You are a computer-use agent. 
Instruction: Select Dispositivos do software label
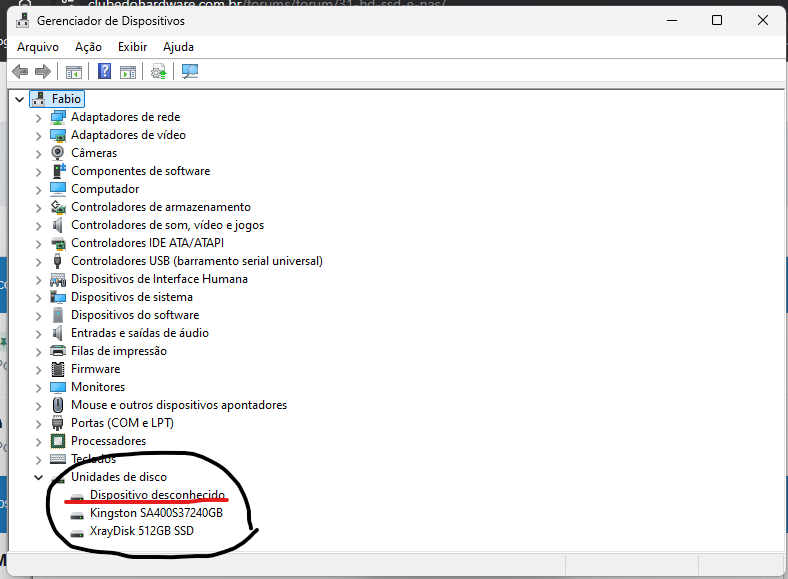(135, 315)
